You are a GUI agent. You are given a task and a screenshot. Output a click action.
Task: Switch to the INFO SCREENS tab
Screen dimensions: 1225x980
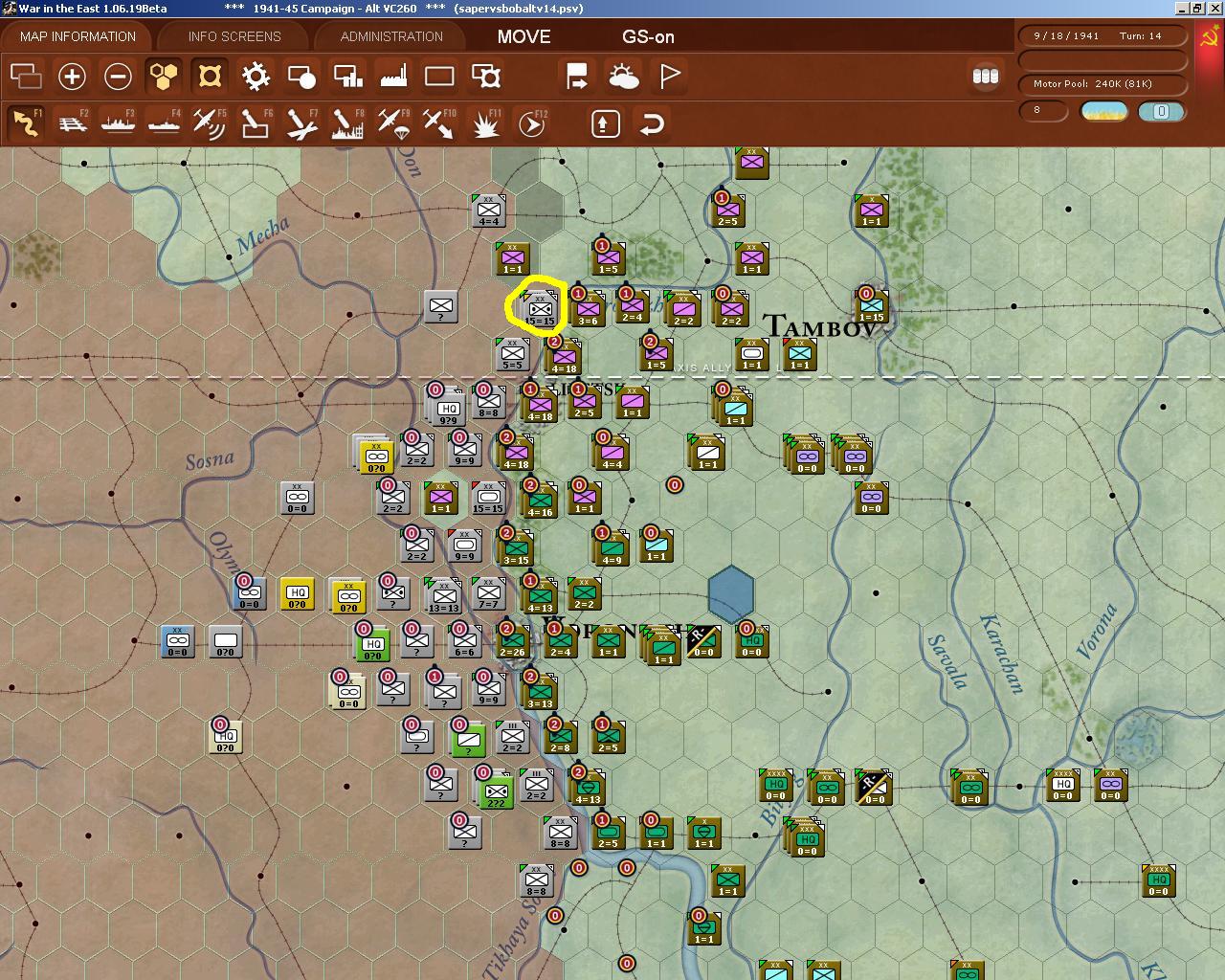234,36
